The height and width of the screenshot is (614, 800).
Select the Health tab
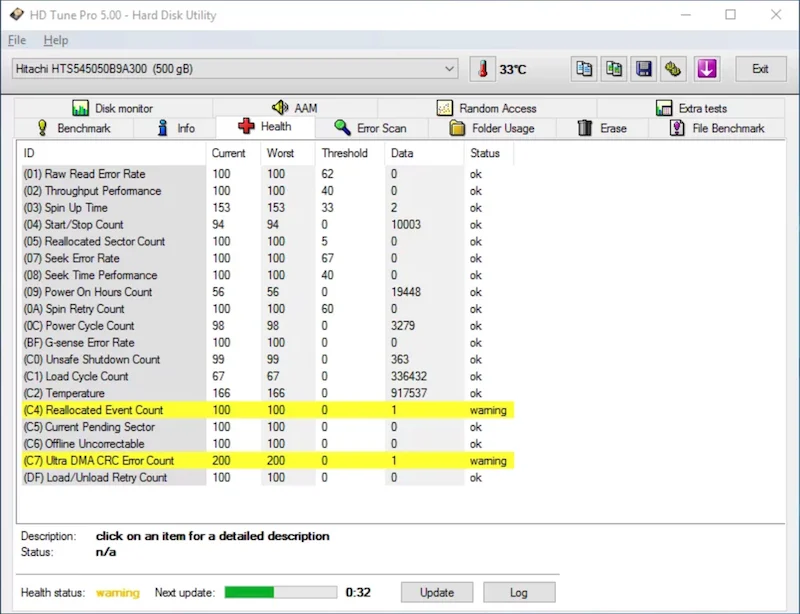[265, 127]
